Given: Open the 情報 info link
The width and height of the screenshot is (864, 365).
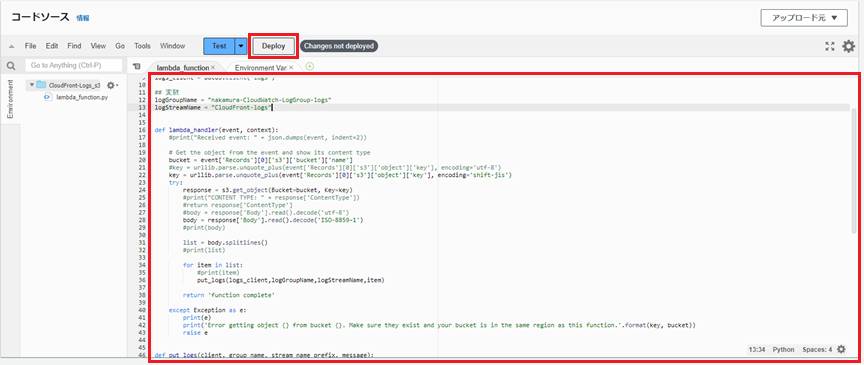Looking at the screenshot, I should click(83, 18).
